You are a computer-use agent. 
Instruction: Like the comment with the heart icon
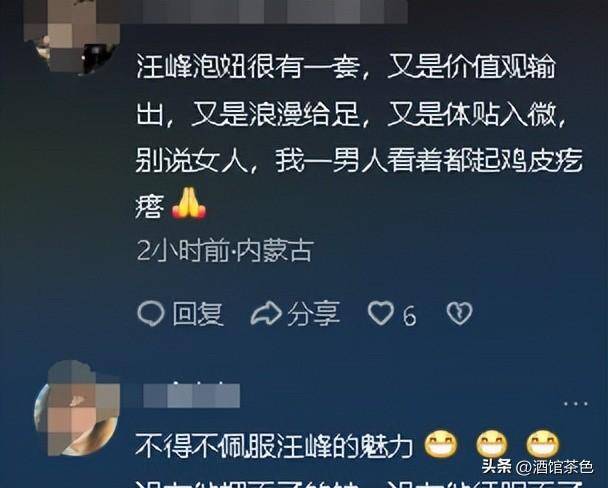pyautogui.click(x=381, y=313)
